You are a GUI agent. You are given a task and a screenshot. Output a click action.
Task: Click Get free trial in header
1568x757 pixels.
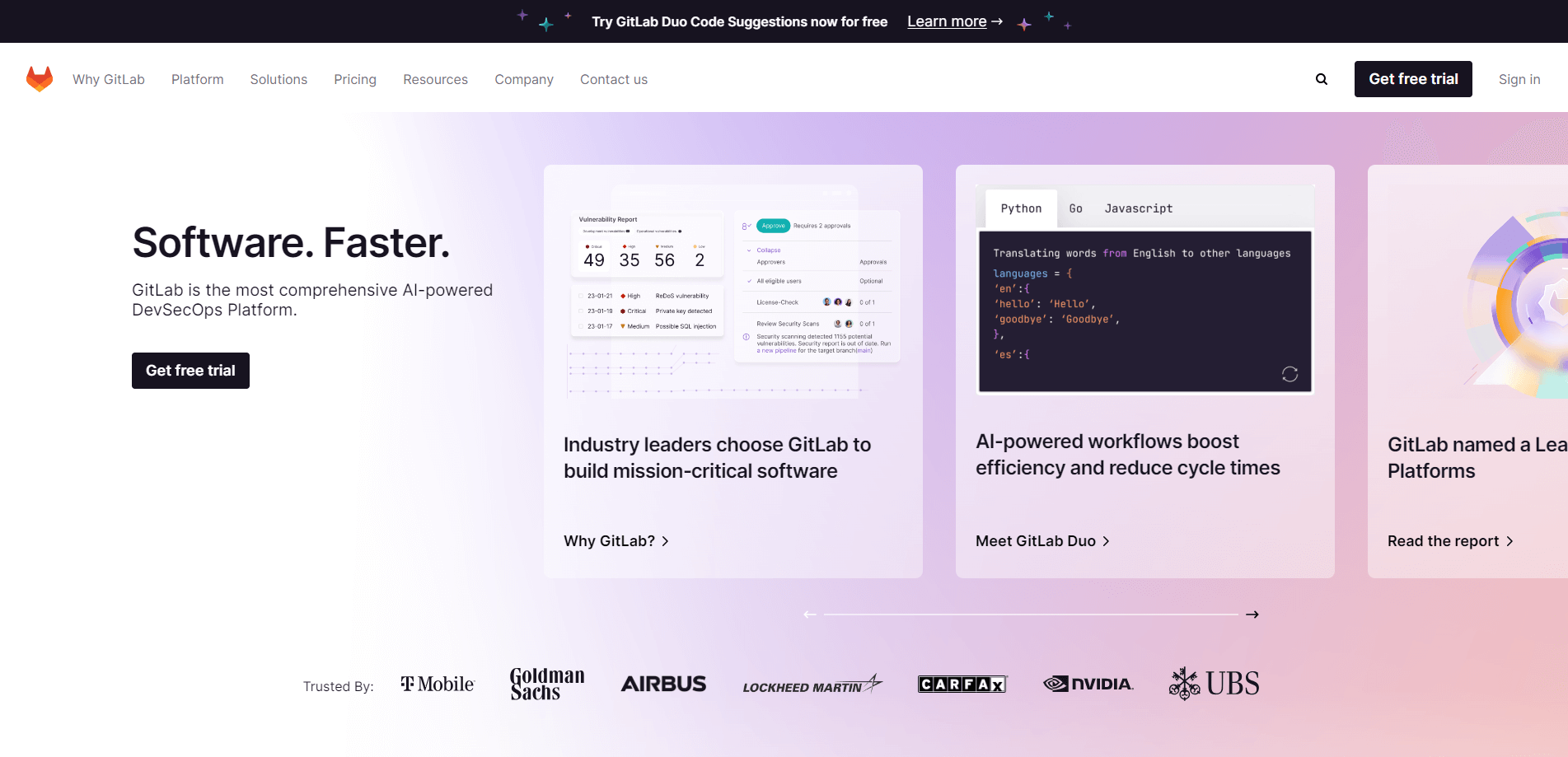coord(1413,79)
